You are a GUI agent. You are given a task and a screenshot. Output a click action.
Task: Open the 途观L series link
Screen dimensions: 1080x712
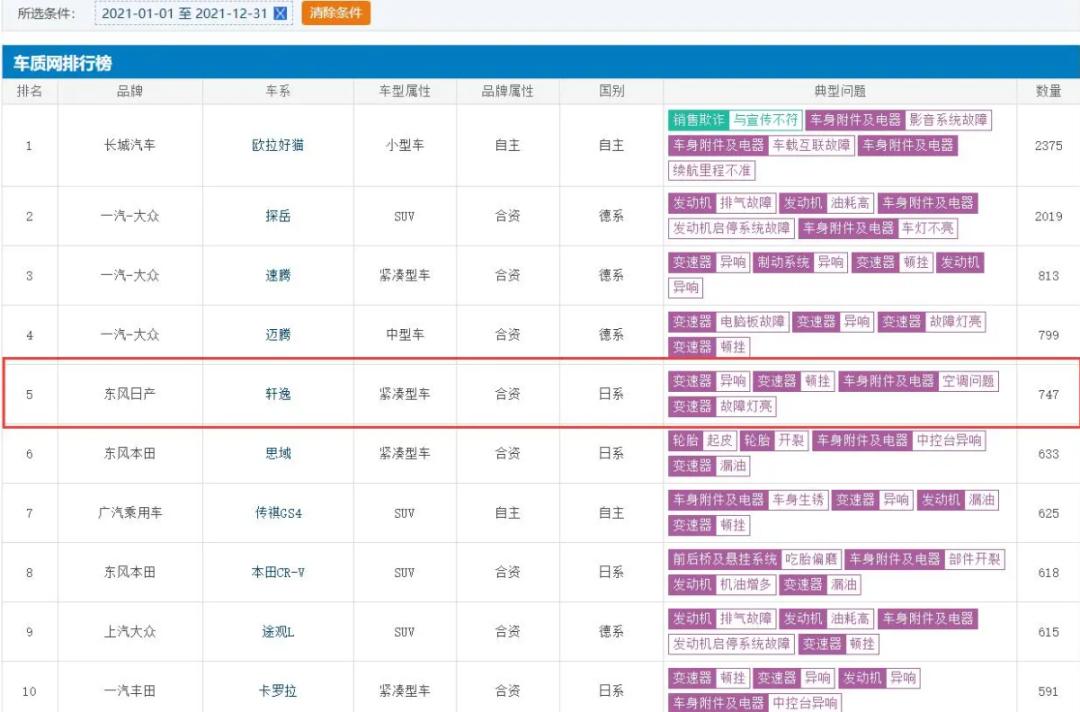point(277,631)
